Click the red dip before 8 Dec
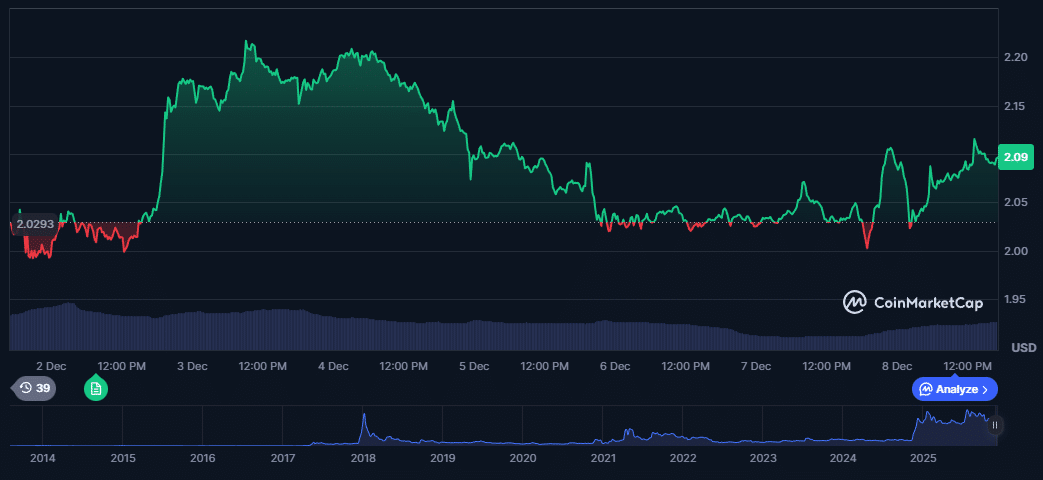The image size is (1043, 480). (x=867, y=246)
